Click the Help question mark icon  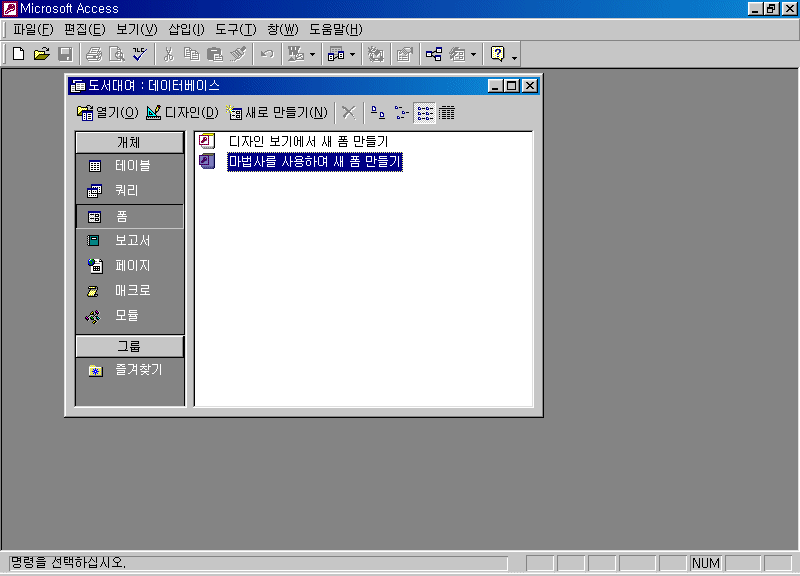(x=497, y=54)
